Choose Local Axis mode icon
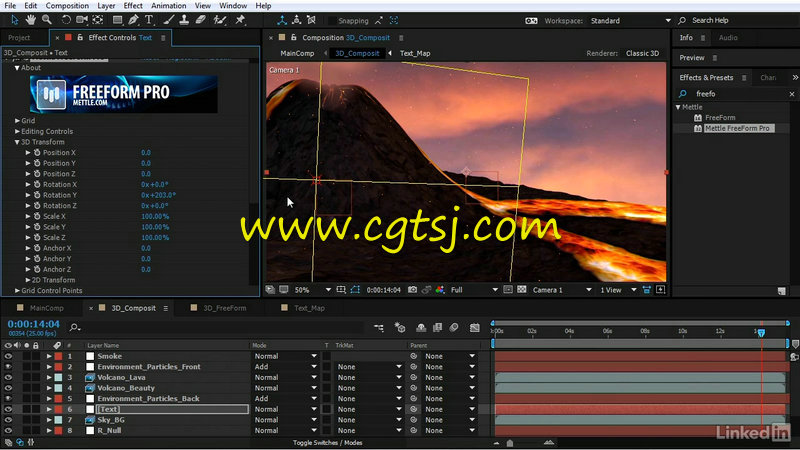This screenshot has height=450, width=800. click(x=282, y=20)
